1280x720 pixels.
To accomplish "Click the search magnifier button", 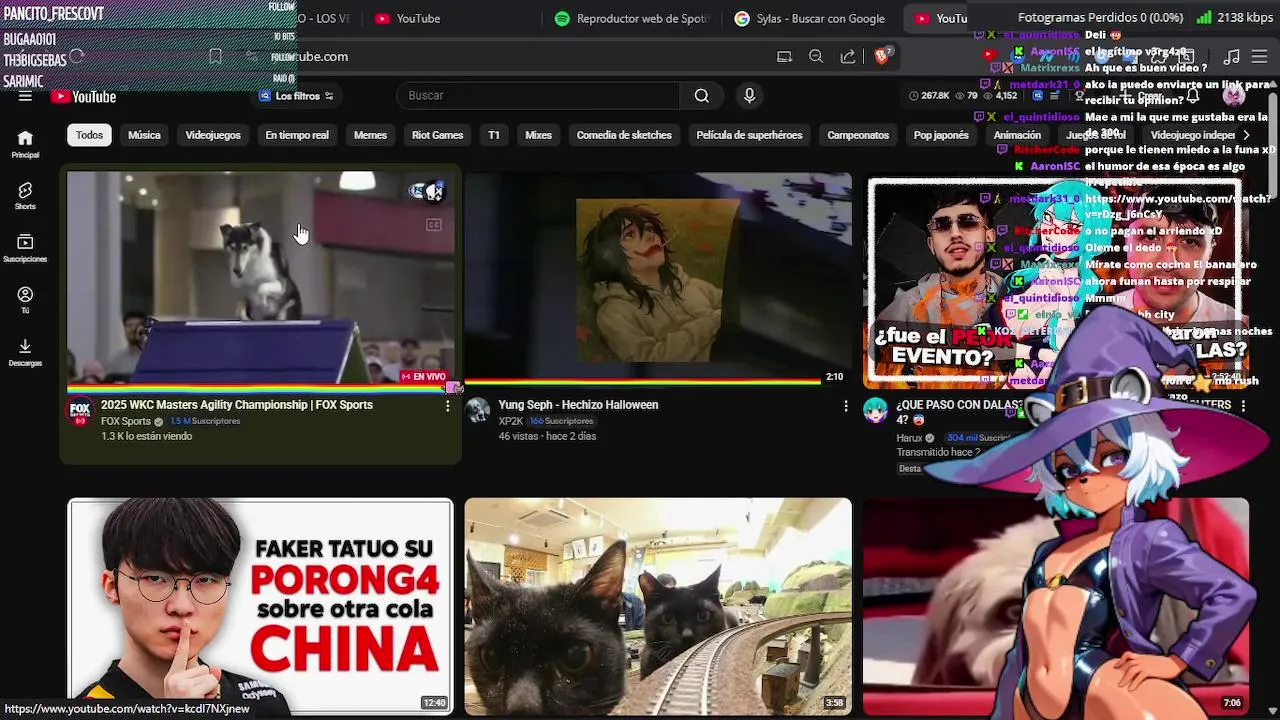I will pos(702,96).
